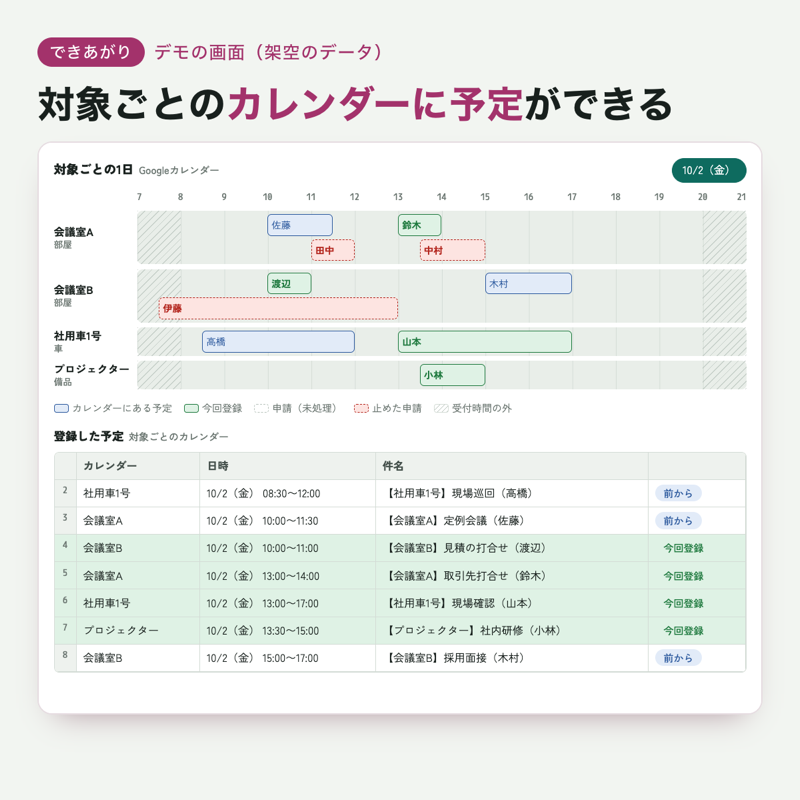Click the 08:30〜12:00 date cell
This screenshot has height=800, width=800.
pos(288,493)
